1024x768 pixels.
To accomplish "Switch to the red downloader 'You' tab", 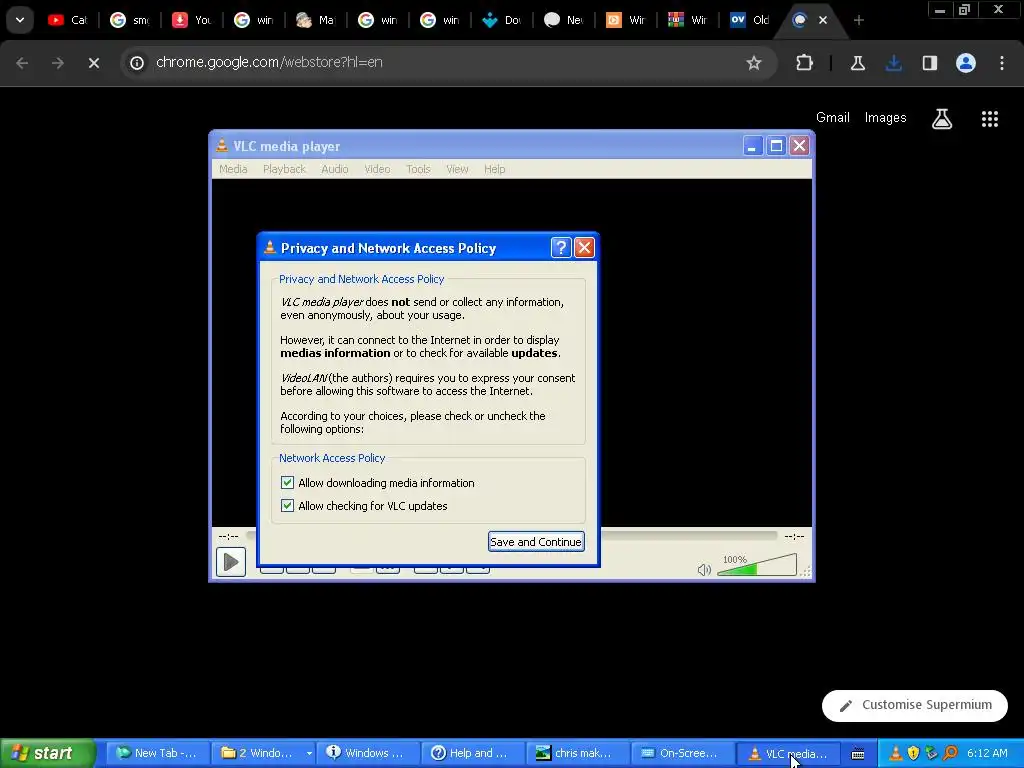I will coord(191,20).
